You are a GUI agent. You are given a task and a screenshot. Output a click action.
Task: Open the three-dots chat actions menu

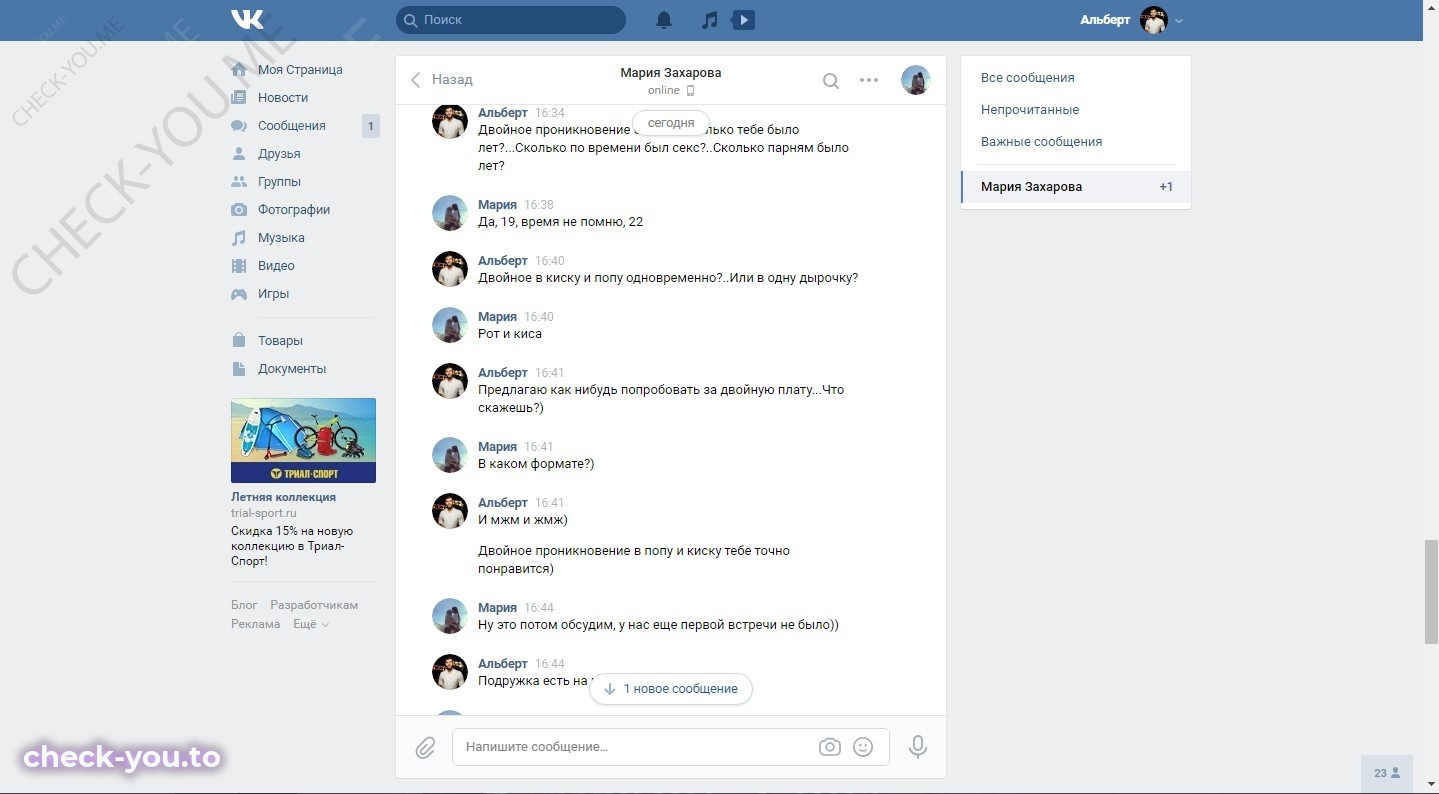pyautogui.click(x=869, y=80)
